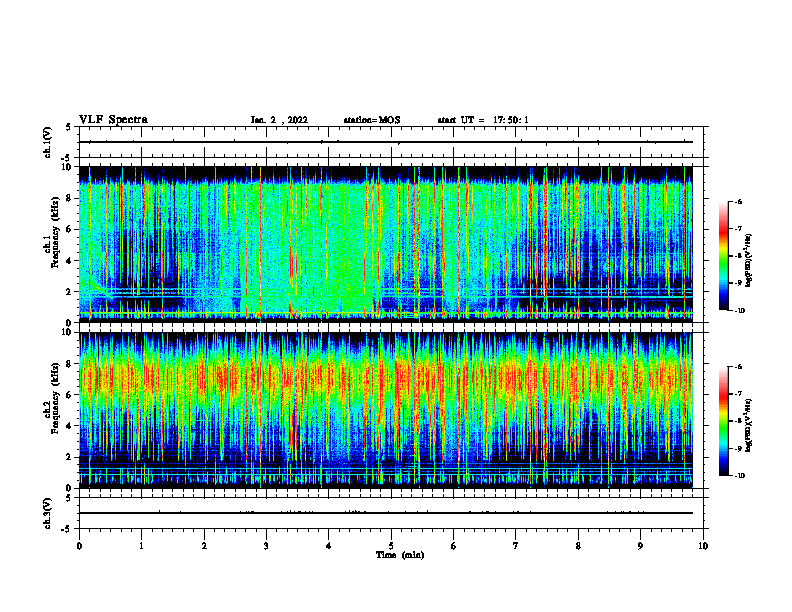The width and height of the screenshot is (792, 612).
Task: Click time axis tick label '8'
Action: [x=578, y=546]
